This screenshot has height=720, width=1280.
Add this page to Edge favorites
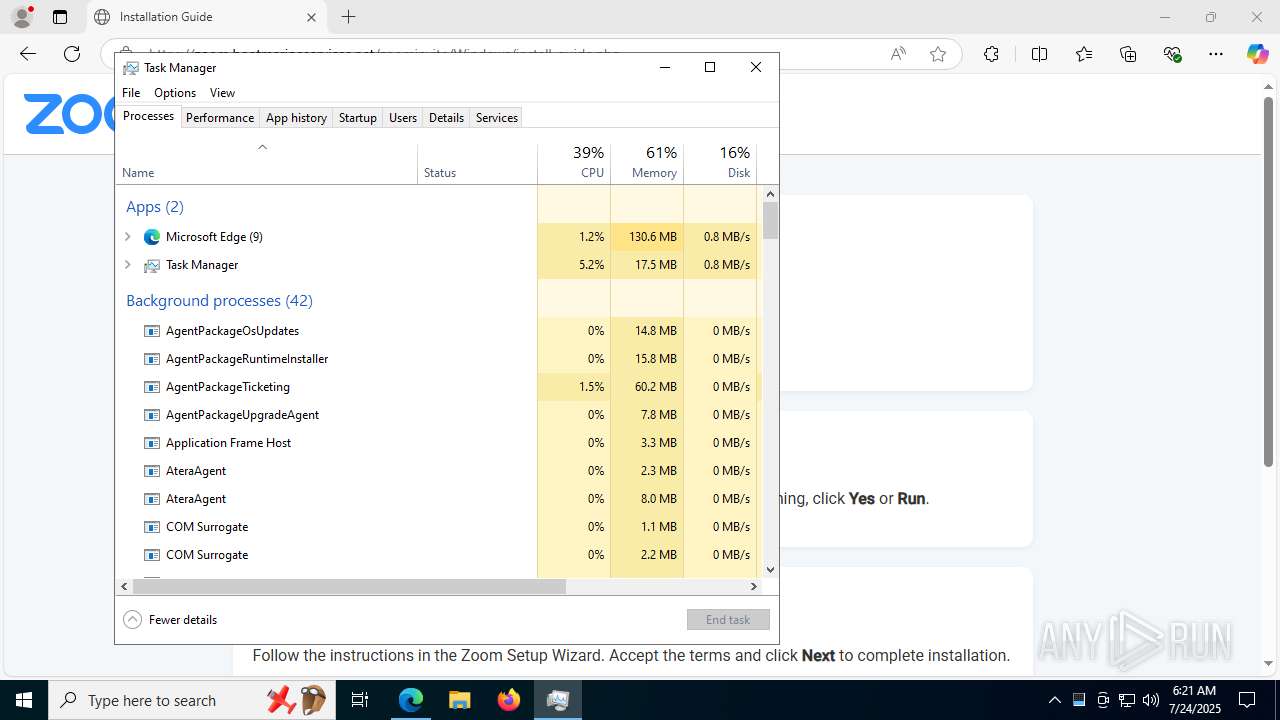pos(938,54)
